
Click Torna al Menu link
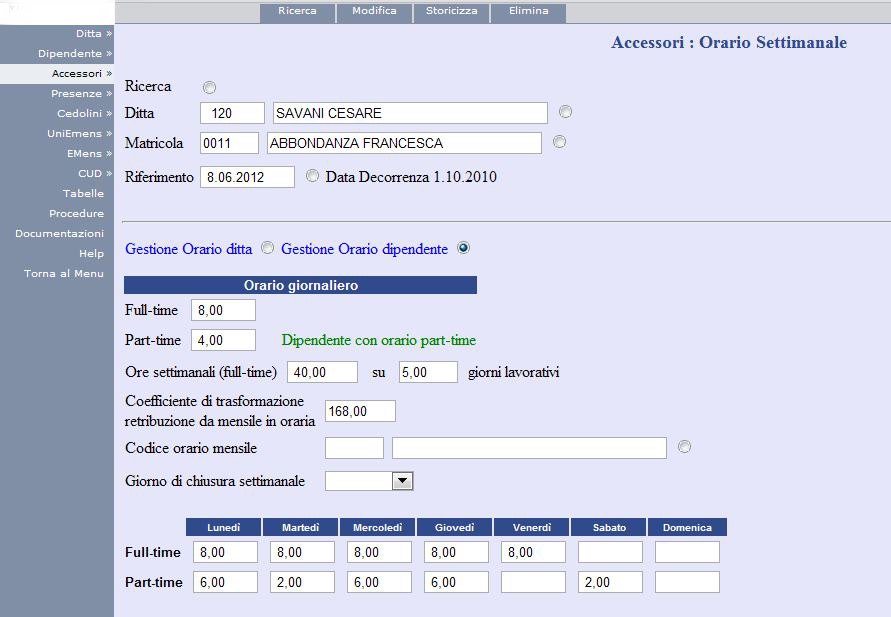coord(64,273)
